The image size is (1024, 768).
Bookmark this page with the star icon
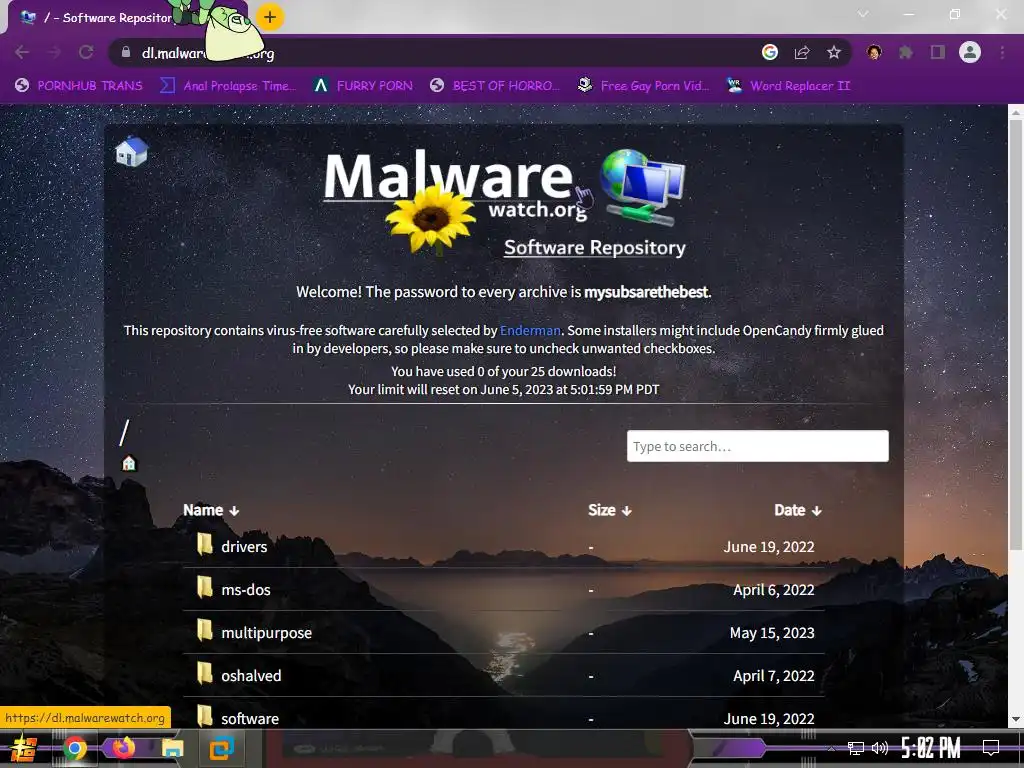[834, 52]
